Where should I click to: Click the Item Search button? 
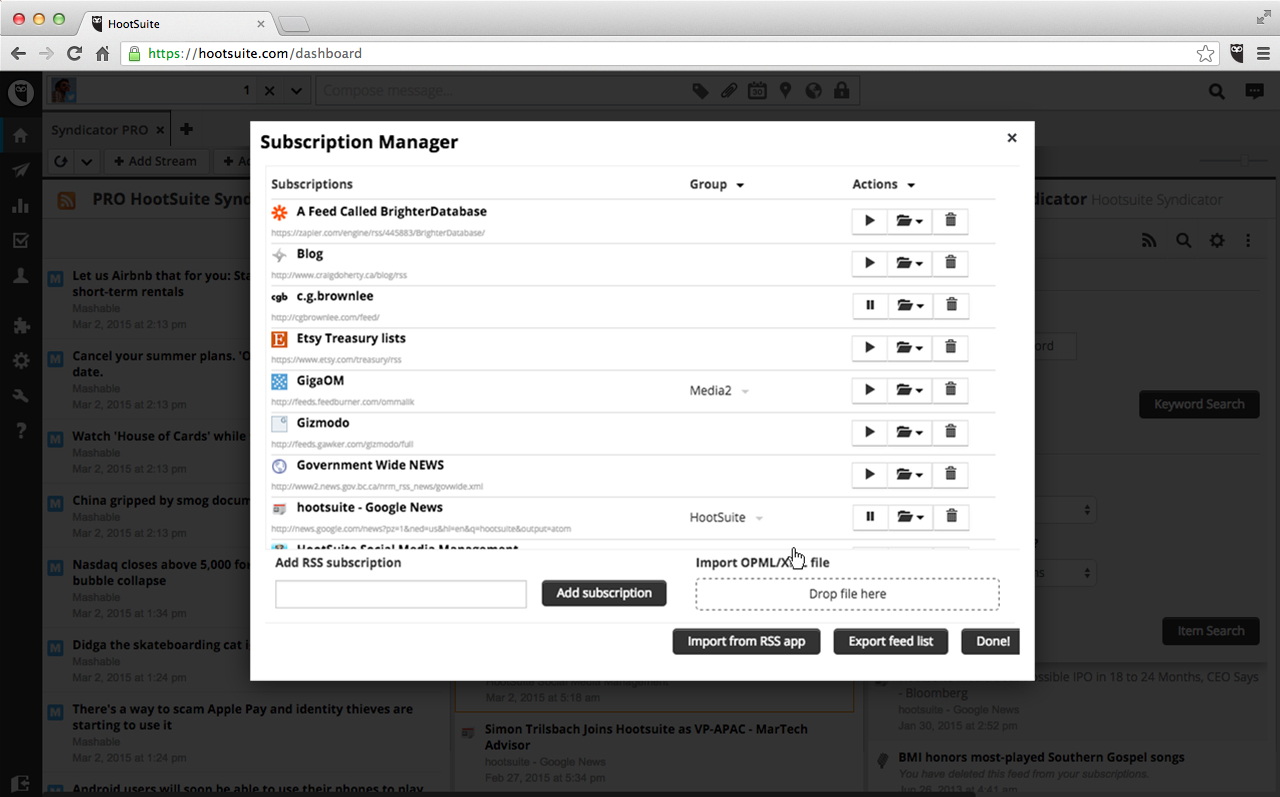[1210, 631]
